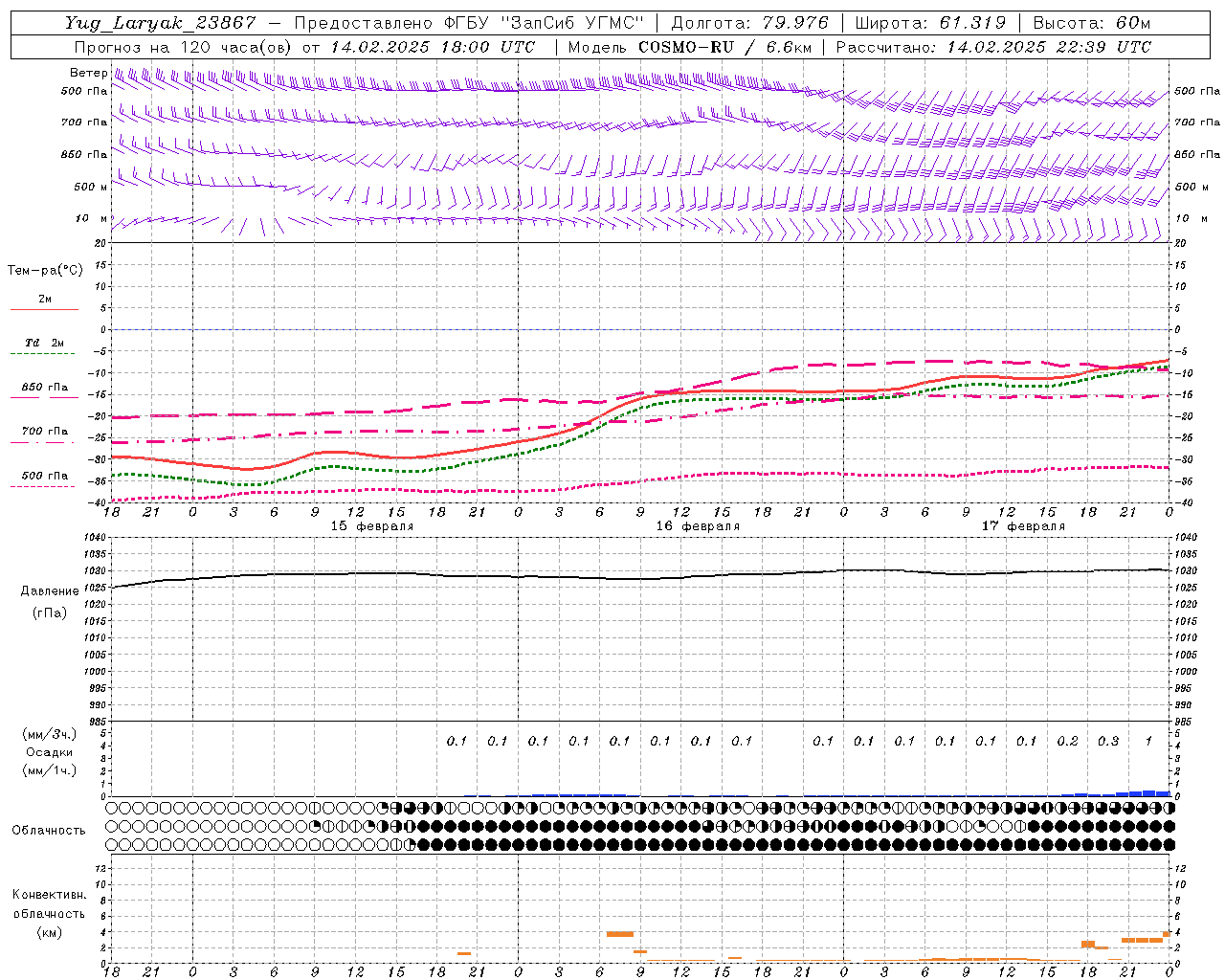The width and height of the screenshot is (1225, 980).
Task: Click the 'Тем-ра(°C)' temperature label
Action: click(45, 271)
